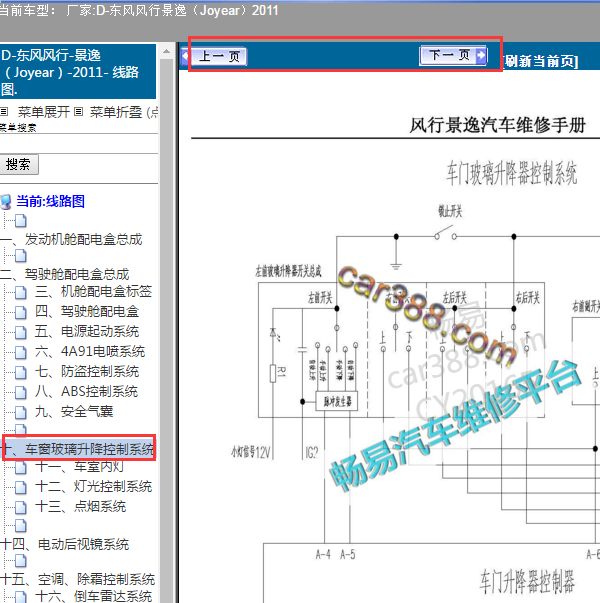Viewport: 600px width, 603px height.
Task: Select 十一、车室内灯 in the tree
Action: tap(79, 466)
